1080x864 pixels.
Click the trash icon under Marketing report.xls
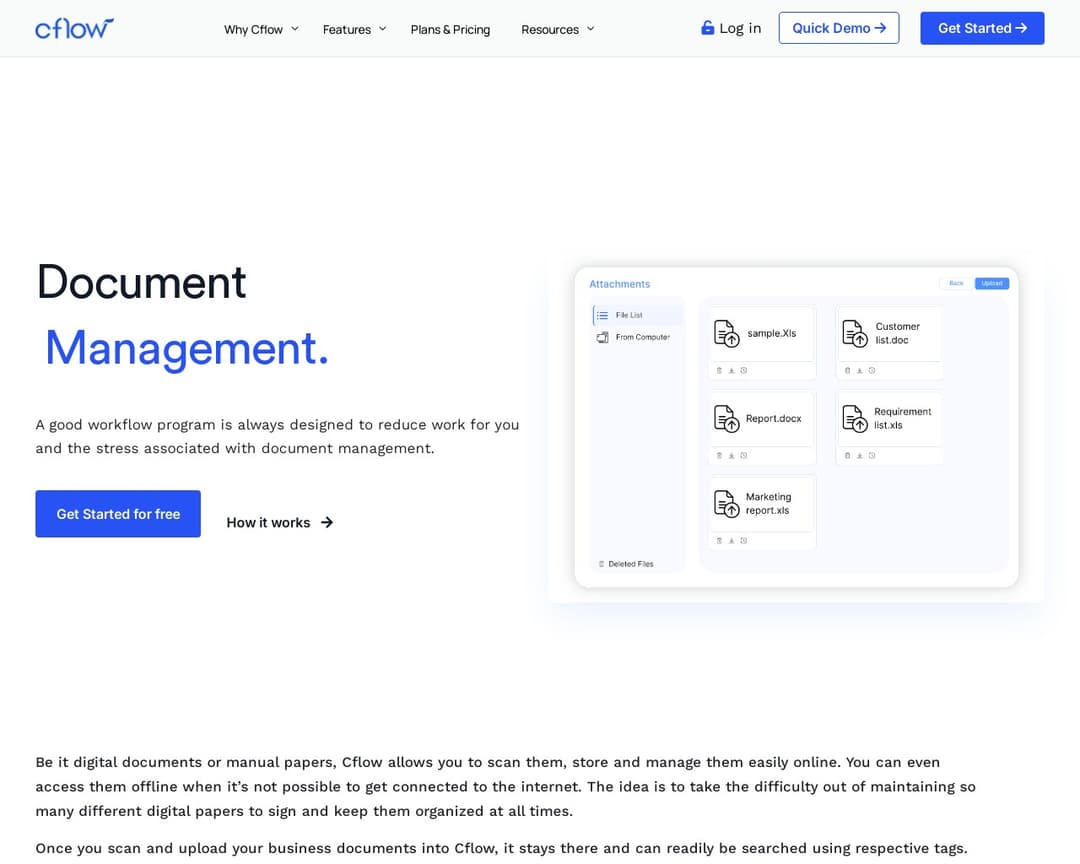(x=719, y=541)
